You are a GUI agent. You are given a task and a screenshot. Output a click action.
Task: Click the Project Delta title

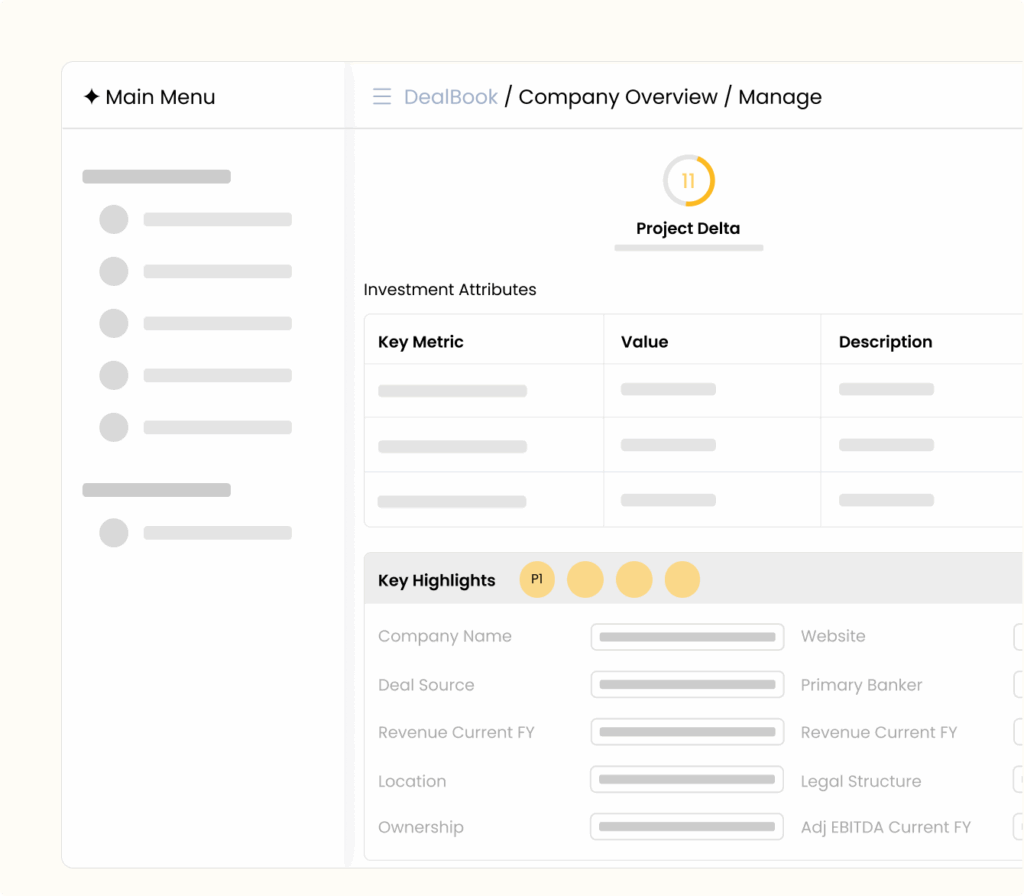pos(688,229)
